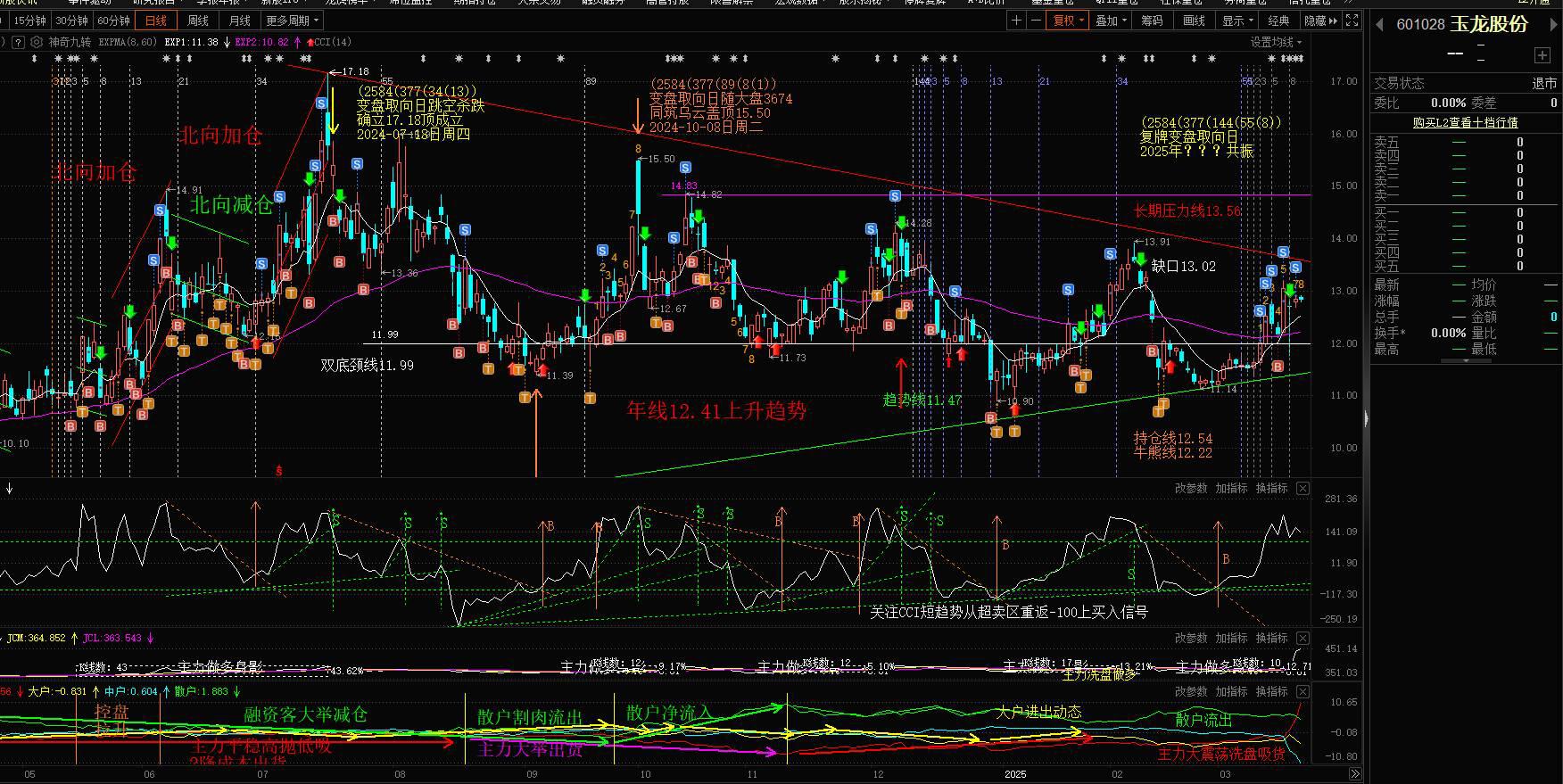The height and width of the screenshot is (784, 1563).
Task: Expand hidden tools via 隐藏 arrows
Action: 1320,21
